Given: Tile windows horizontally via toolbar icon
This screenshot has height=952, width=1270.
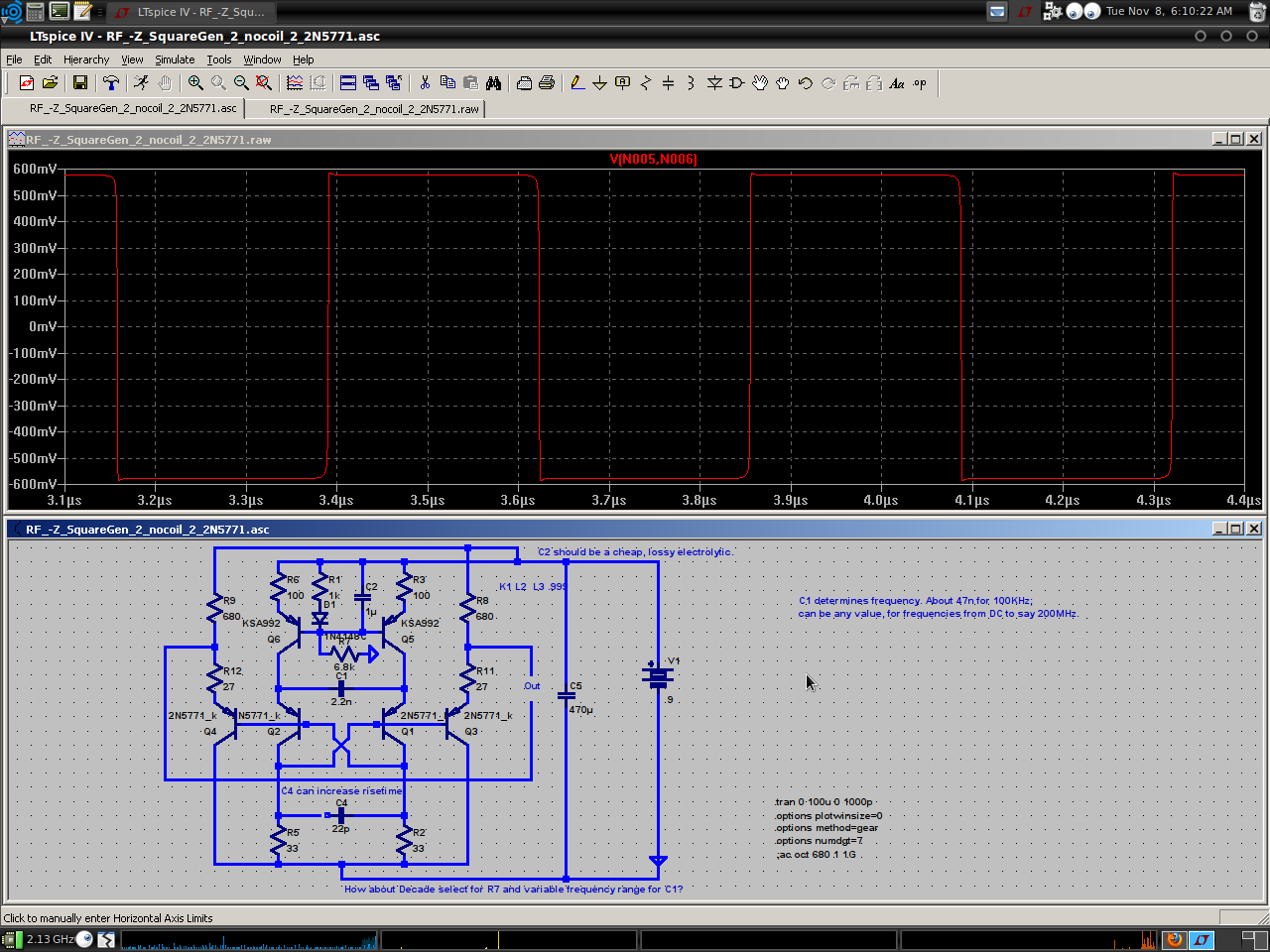Looking at the screenshot, I should [348, 83].
